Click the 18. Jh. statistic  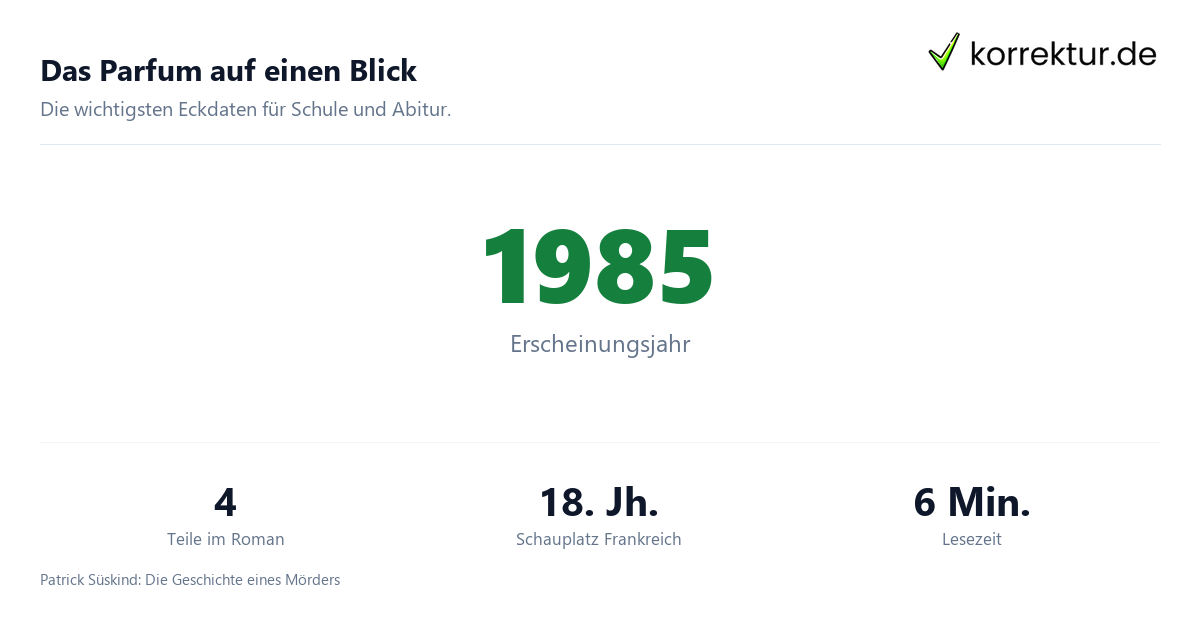point(599,502)
